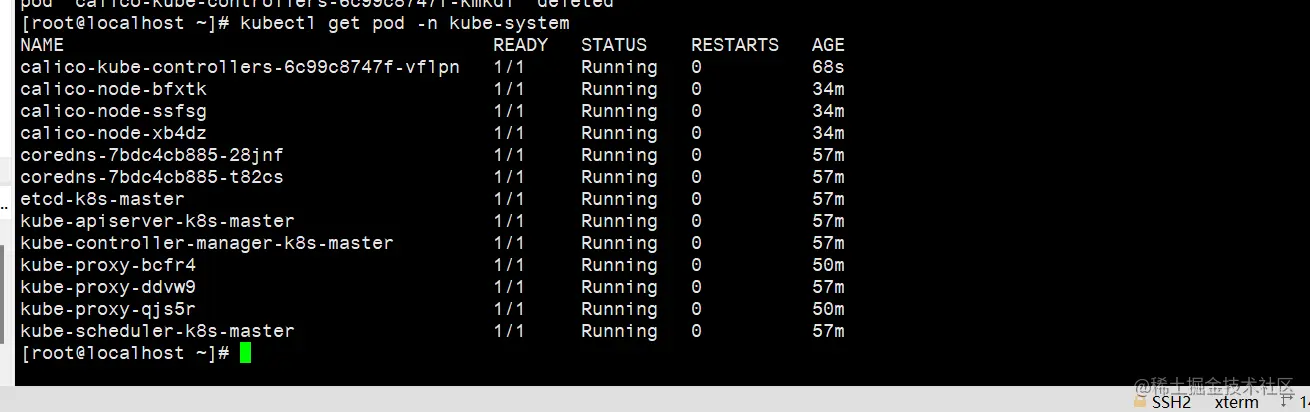
Task: Click the 50m age of kube-proxy-qjs5r
Action: click(x=828, y=309)
